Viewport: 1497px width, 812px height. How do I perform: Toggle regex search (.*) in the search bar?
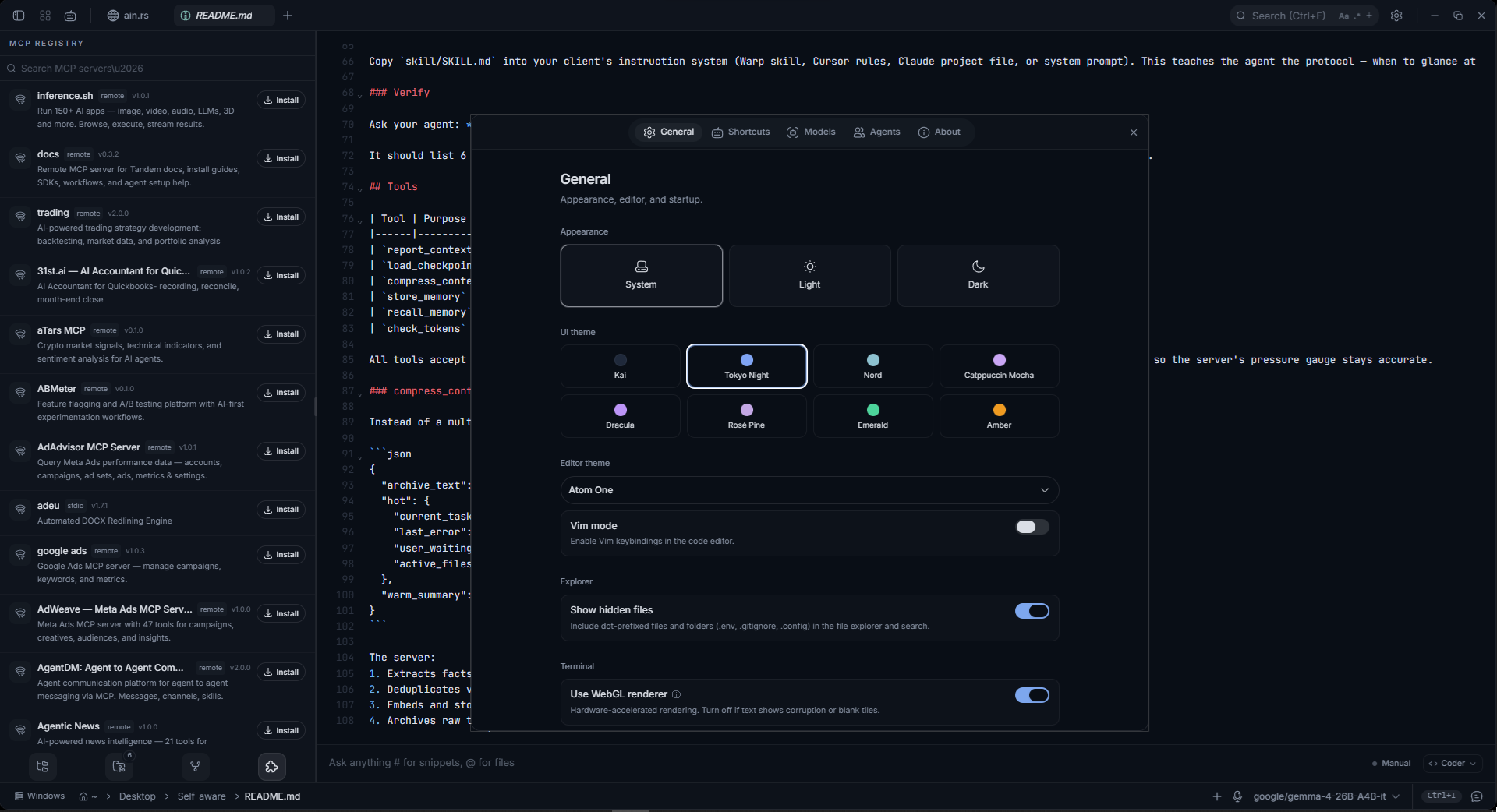tap(1357, 16)
